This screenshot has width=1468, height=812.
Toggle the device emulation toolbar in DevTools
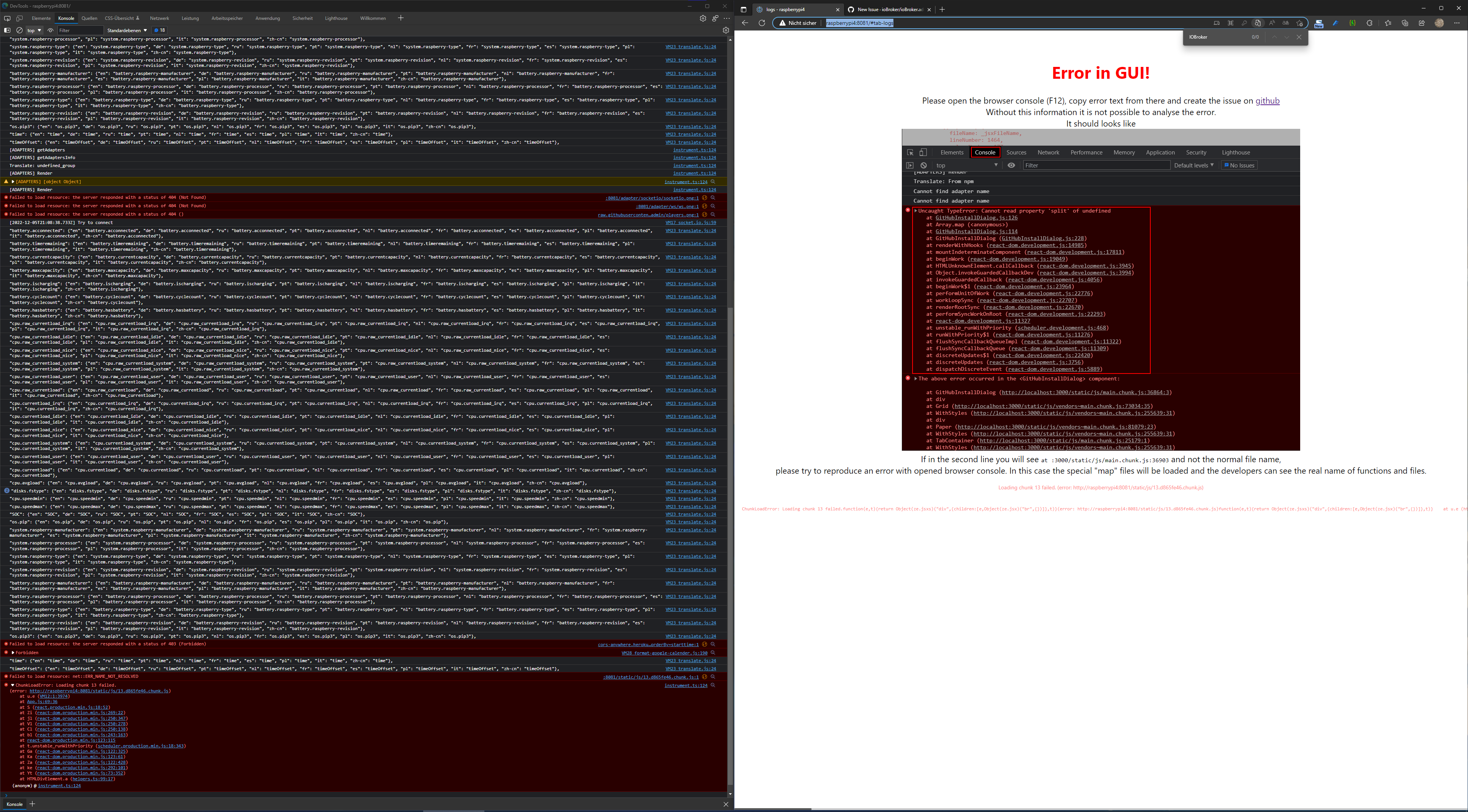19,18
